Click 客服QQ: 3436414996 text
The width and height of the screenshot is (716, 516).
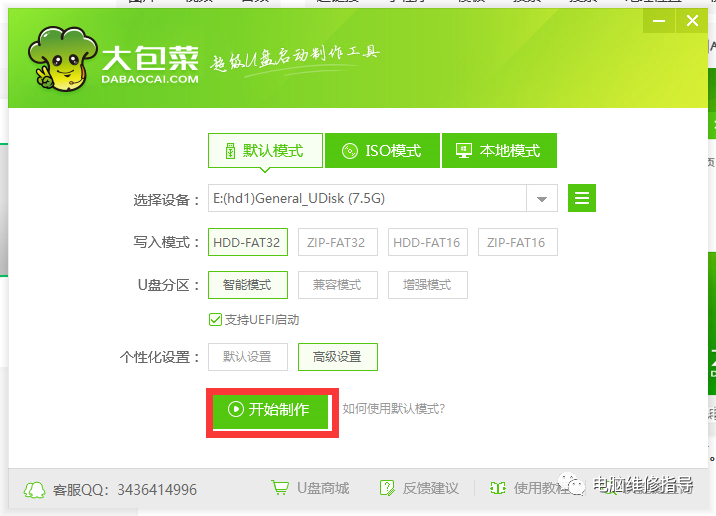(x=125, y=490)
